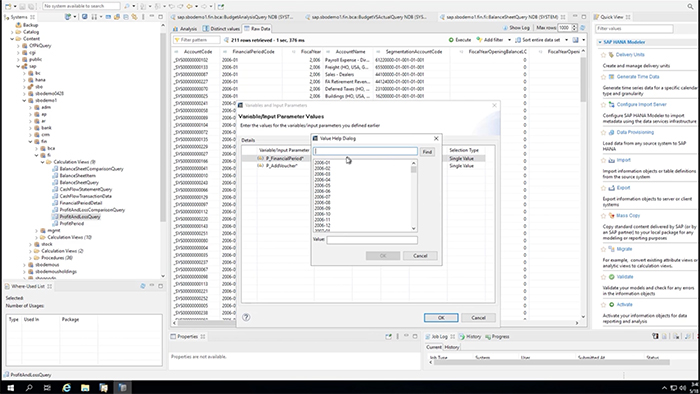Switch to the Raw Data tab
700x394 pixels.
coord(257,29)
